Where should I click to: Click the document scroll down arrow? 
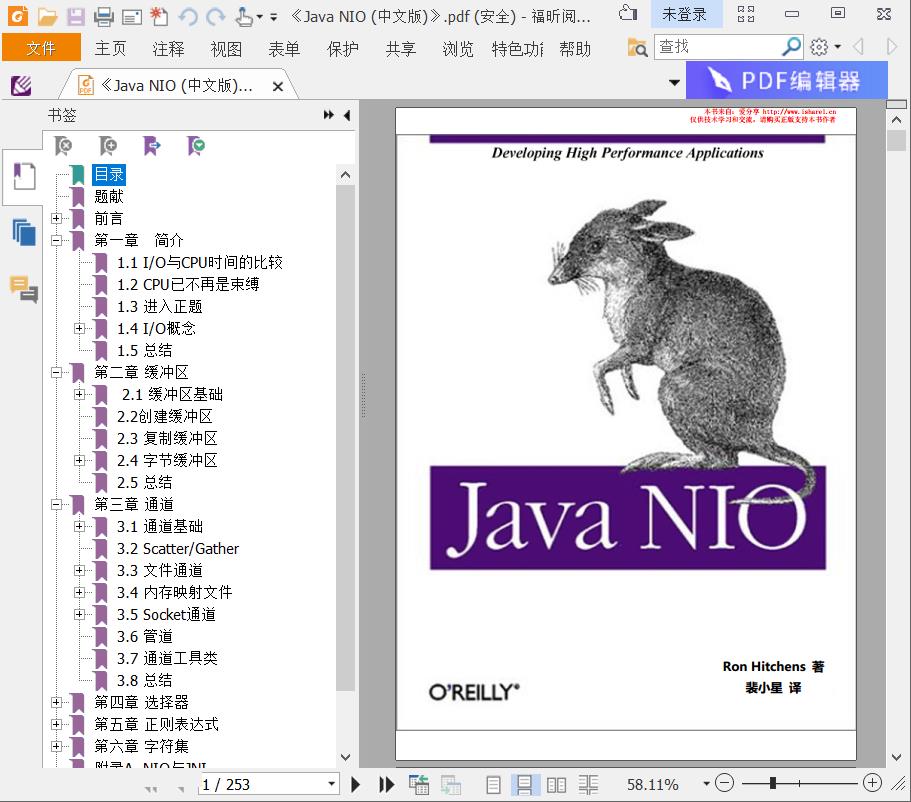[x=896, y=757]
